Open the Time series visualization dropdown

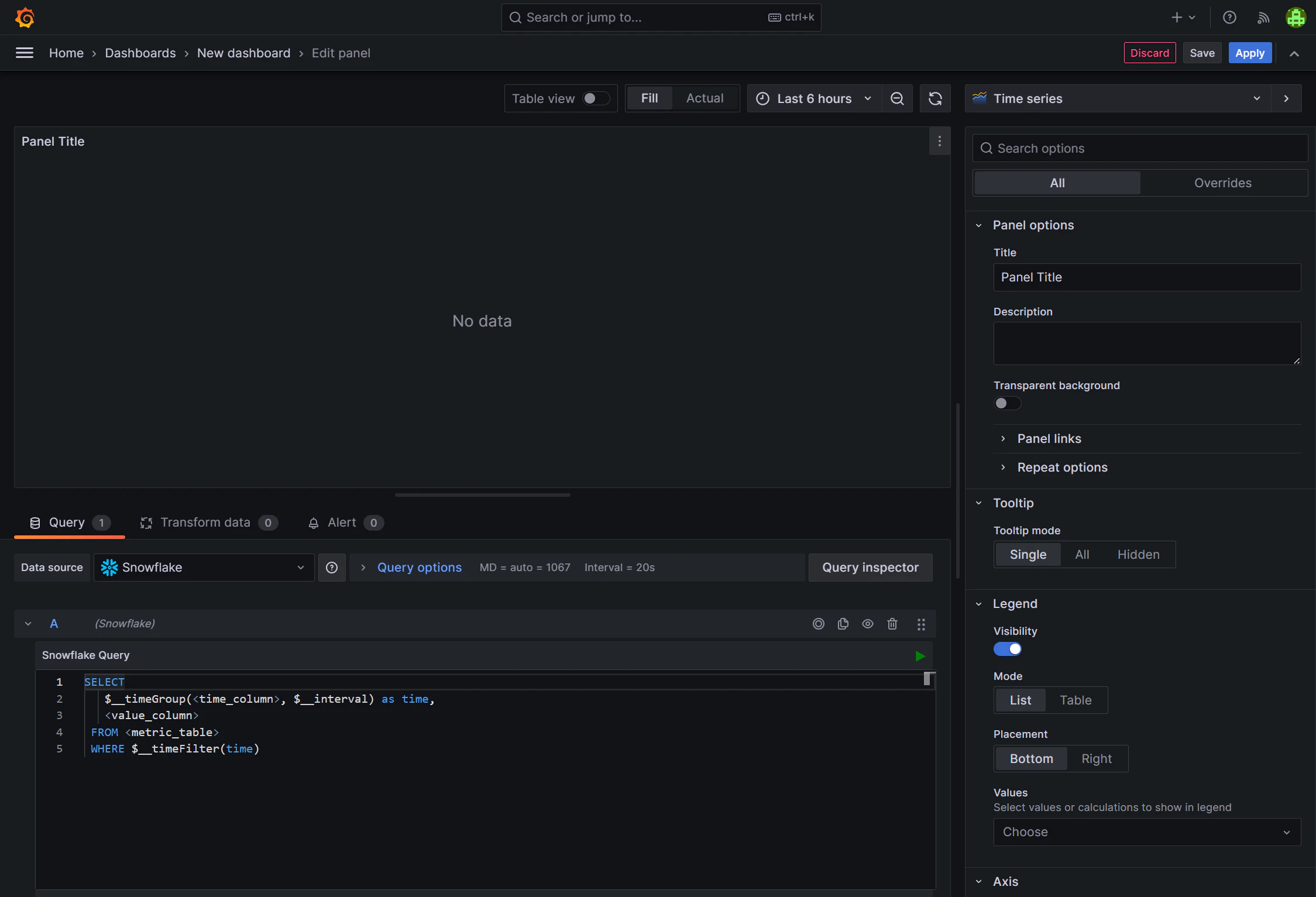[1118, 99]
